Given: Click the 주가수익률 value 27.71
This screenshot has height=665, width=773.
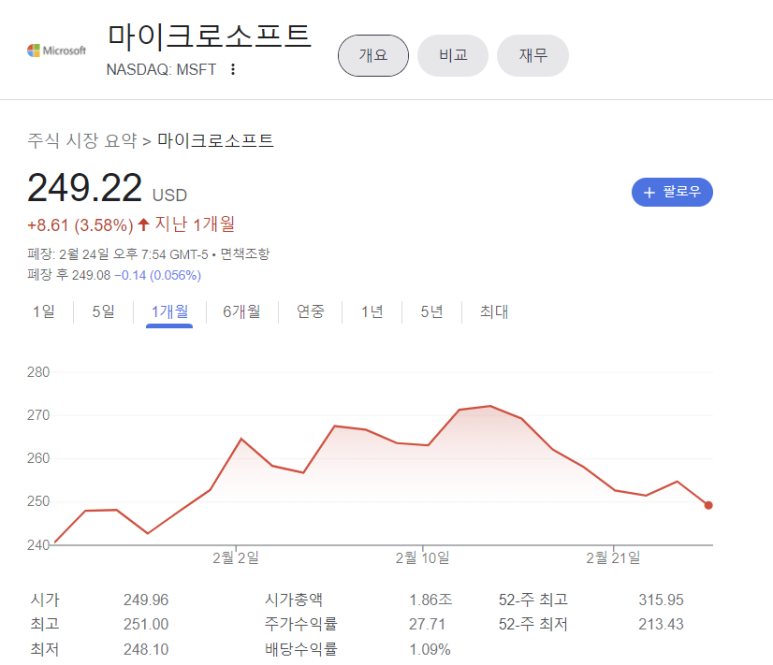Looking at the screenshot, I should 427,625.
